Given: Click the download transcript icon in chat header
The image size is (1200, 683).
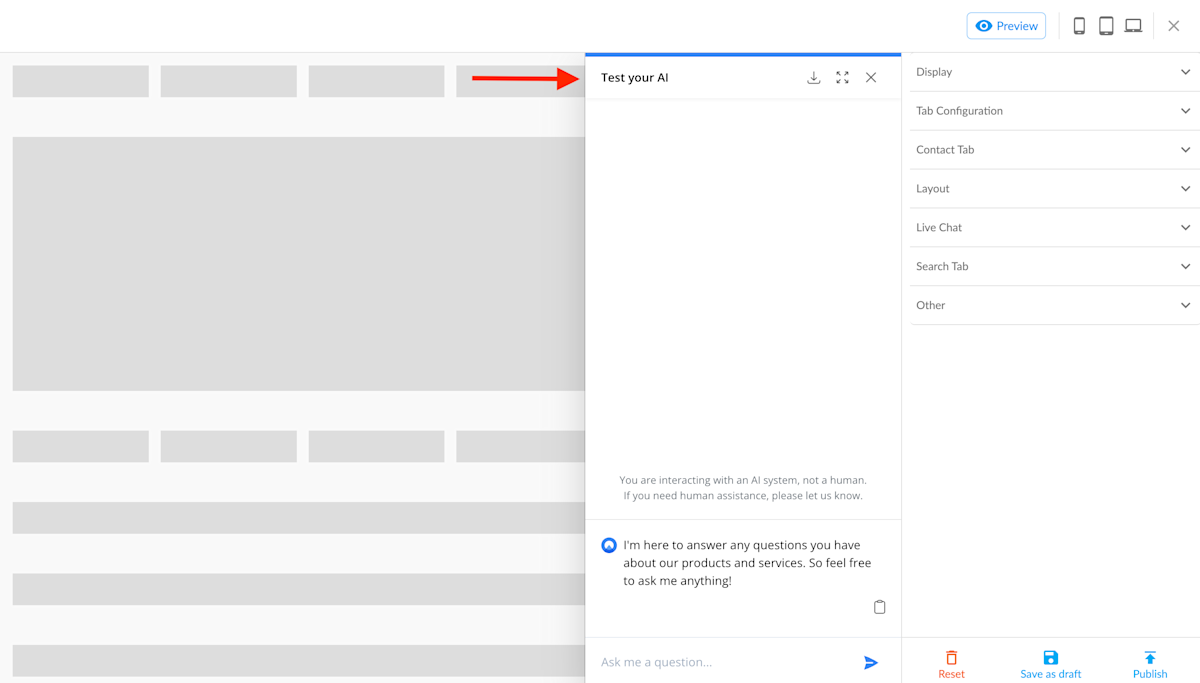Looking at the screenshot, I should pyautogui.click(x=814, y=77).
